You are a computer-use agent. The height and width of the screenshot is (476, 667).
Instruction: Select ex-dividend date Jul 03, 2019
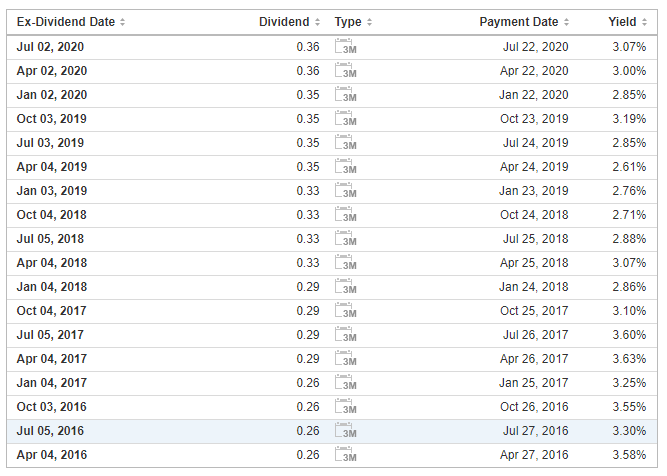coord(50,143)
